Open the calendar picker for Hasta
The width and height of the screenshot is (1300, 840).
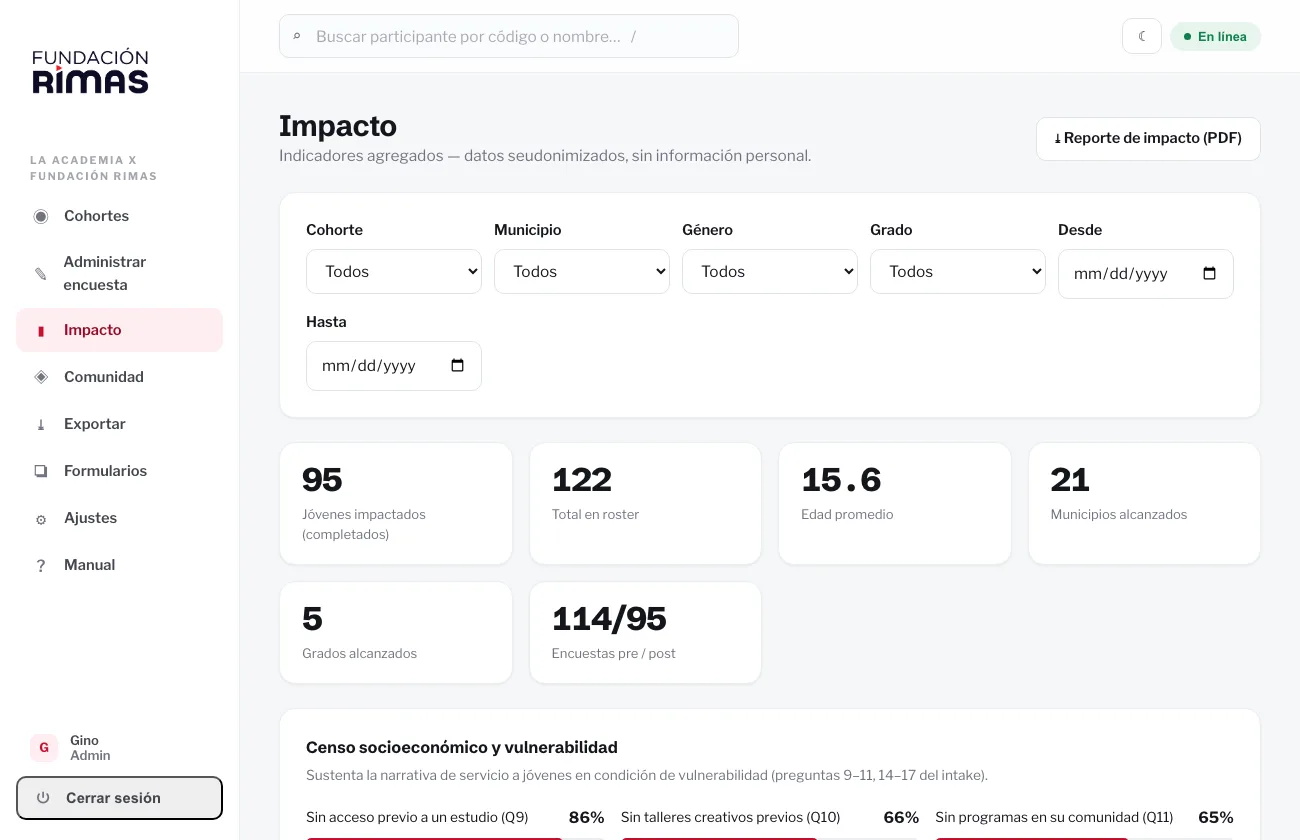tap(458, 366)
